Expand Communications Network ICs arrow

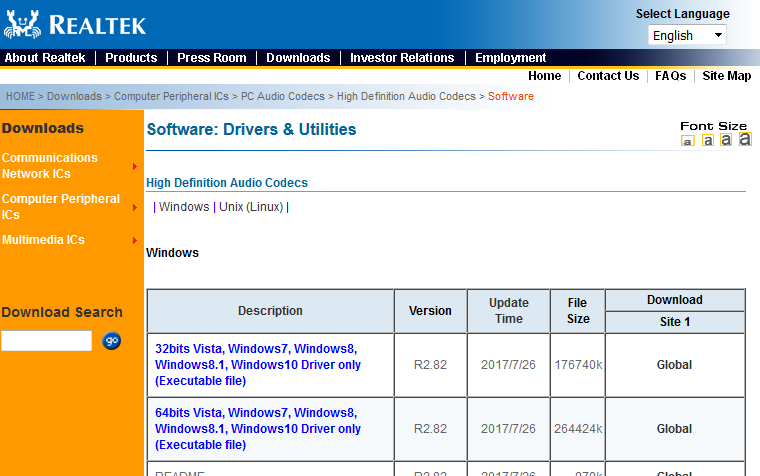135,166
